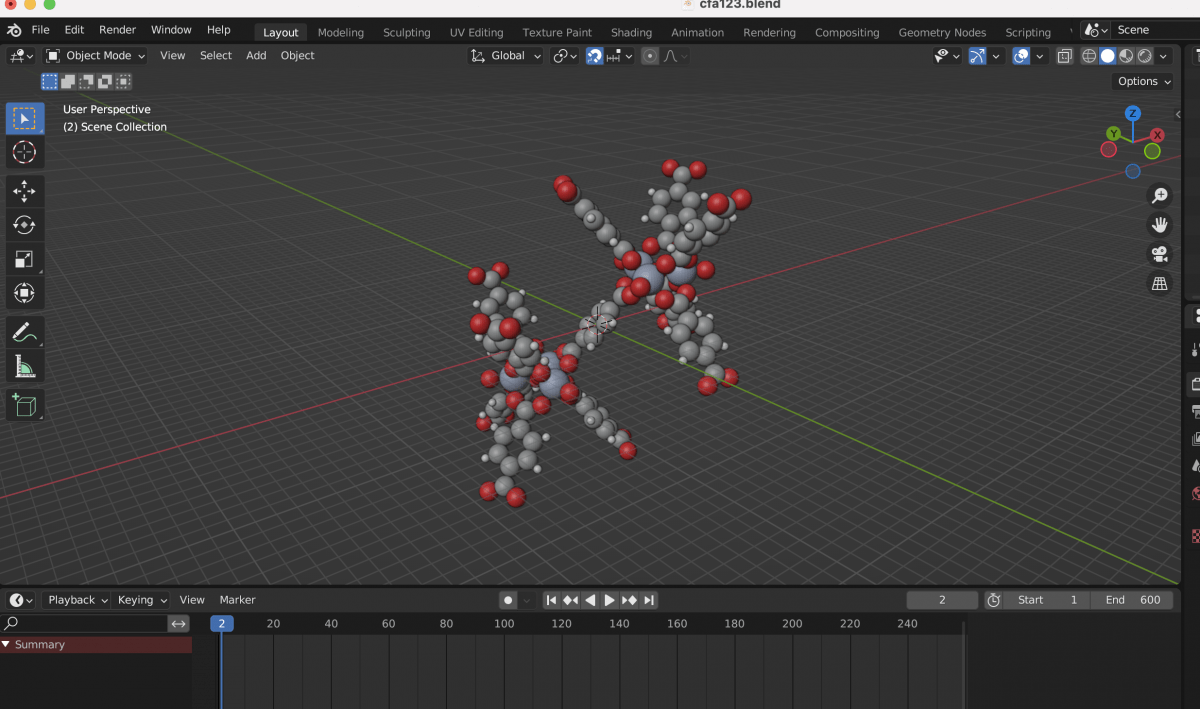Select the Select Box tool
The width and height of the screenshot is (1200, 709).
25,118
